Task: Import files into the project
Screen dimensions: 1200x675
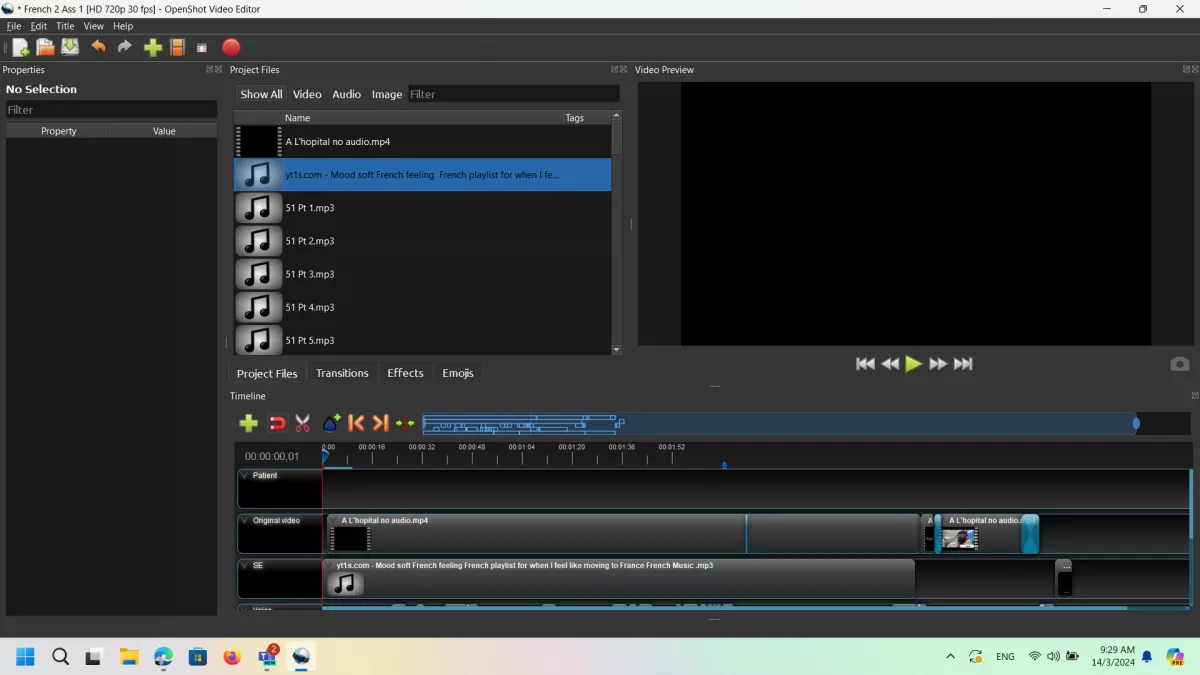Action: tap(153, 47)
